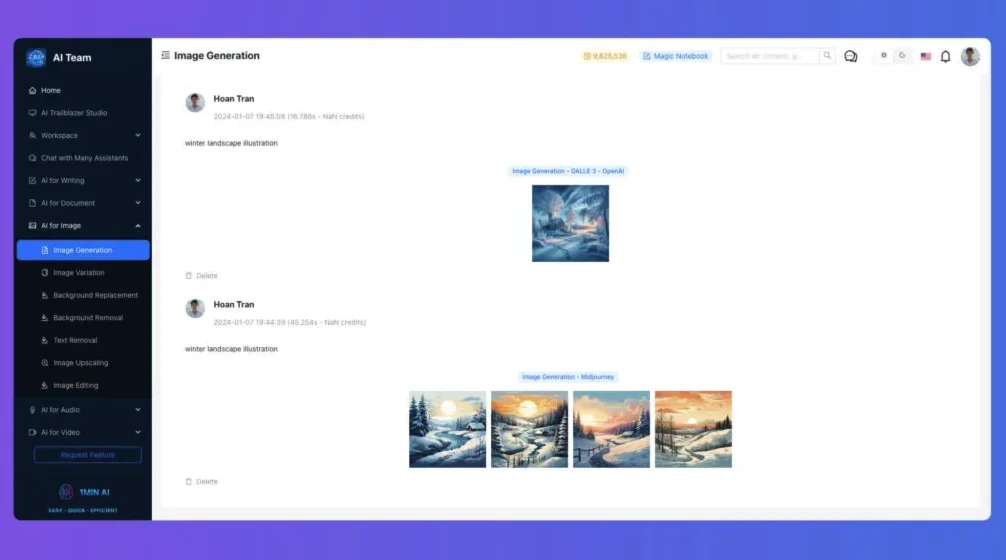Click Hoan Tran avatar on DALLE entry
Screen dimensions: 1006x560
(x=195, y=103)
